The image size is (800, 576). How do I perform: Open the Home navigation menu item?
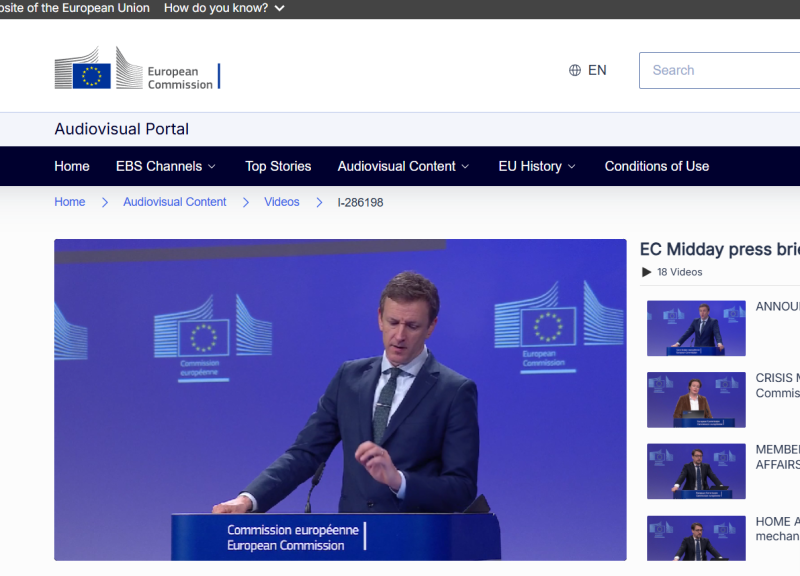tap(72, 166)
